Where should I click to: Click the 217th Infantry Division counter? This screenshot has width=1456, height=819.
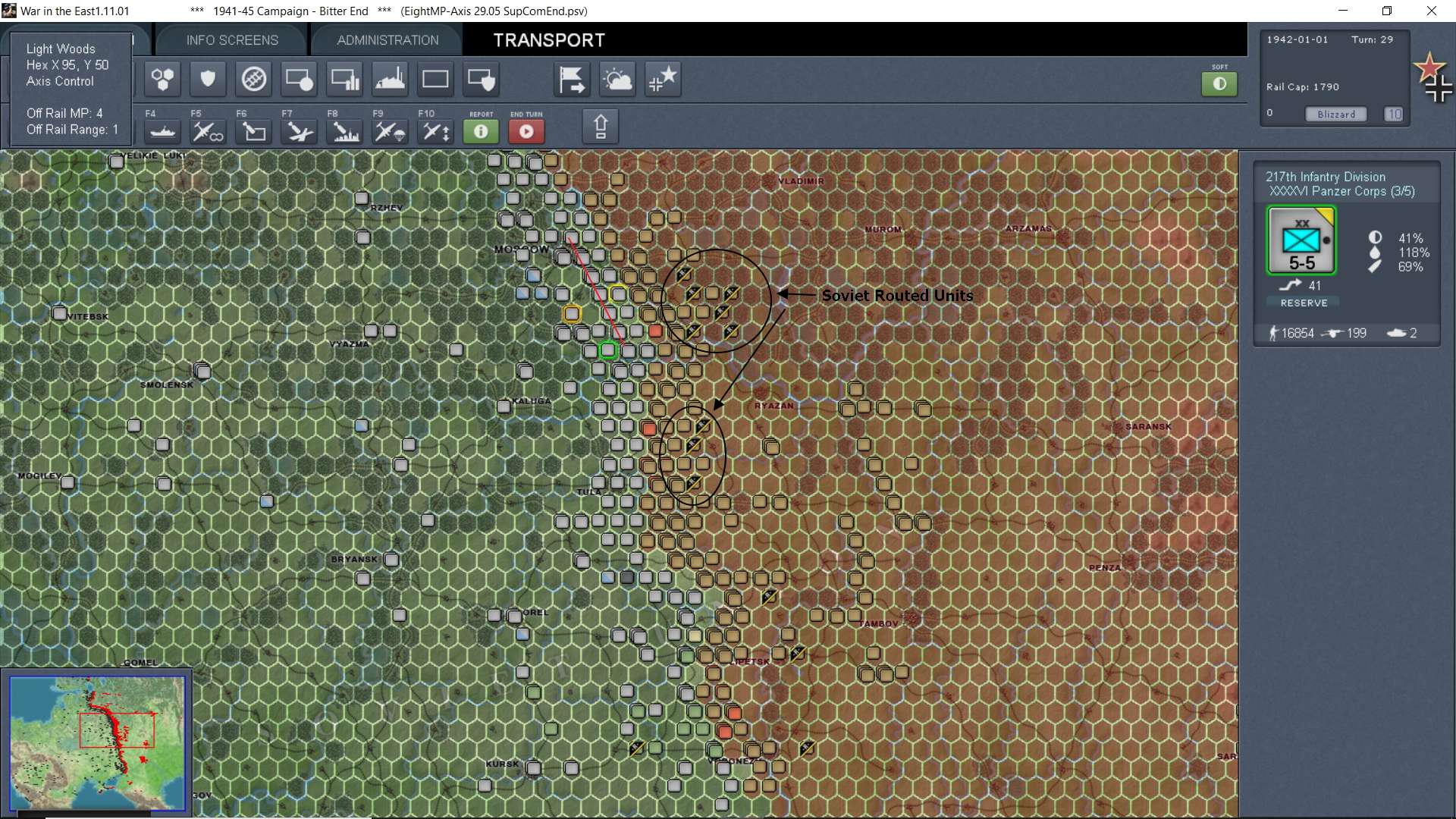1301,240
